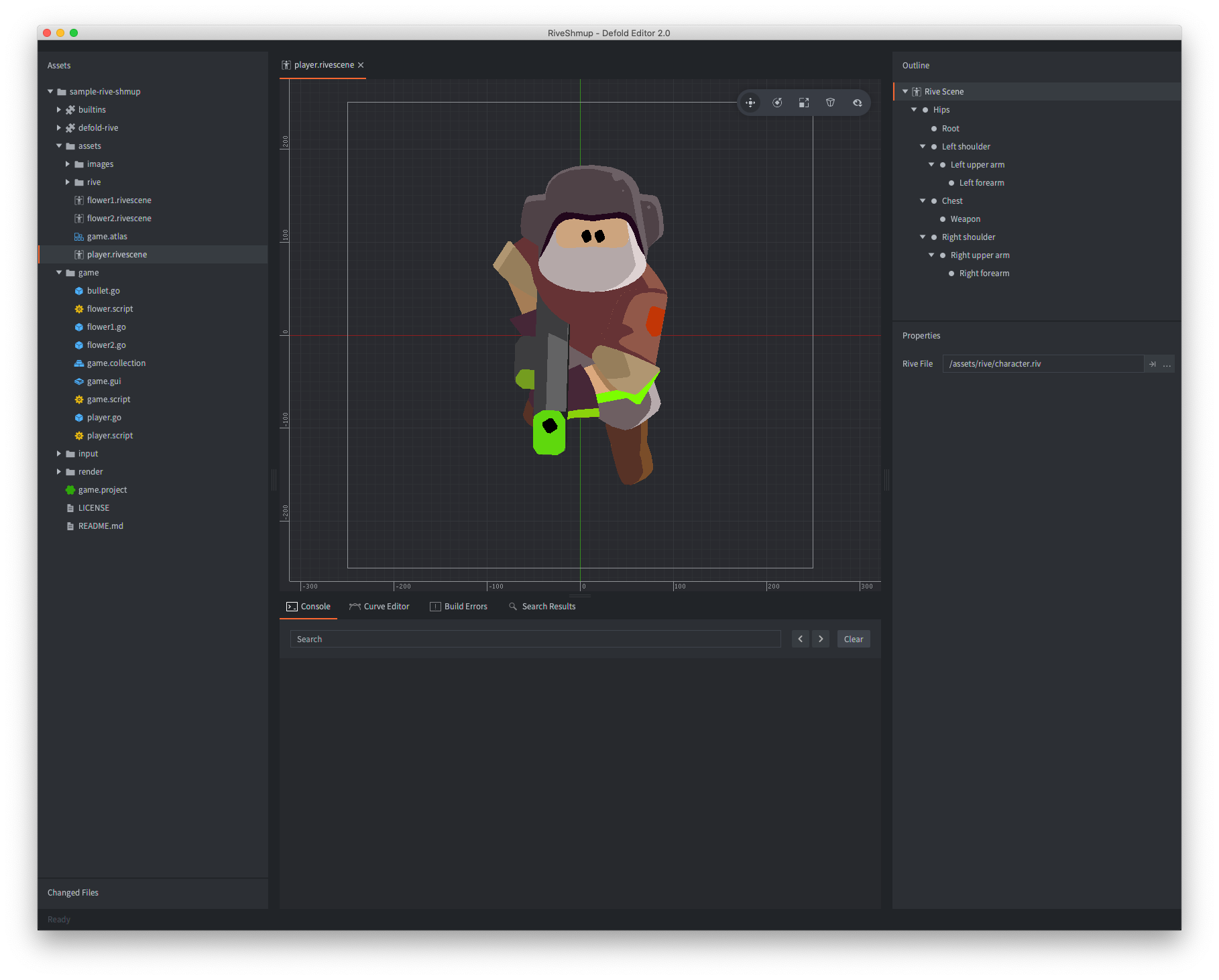Open game.atlas in the Assets tree

(107, 237)
